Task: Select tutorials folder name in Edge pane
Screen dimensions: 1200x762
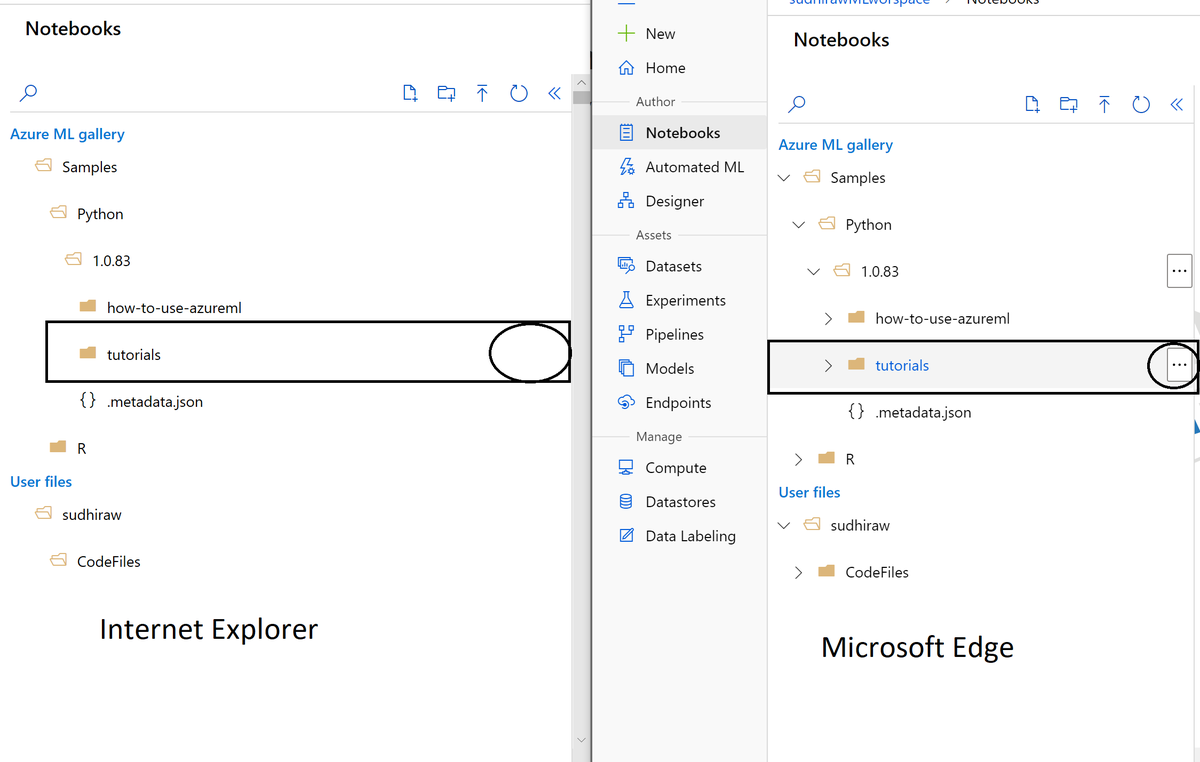Action: (x=902, y=365)
